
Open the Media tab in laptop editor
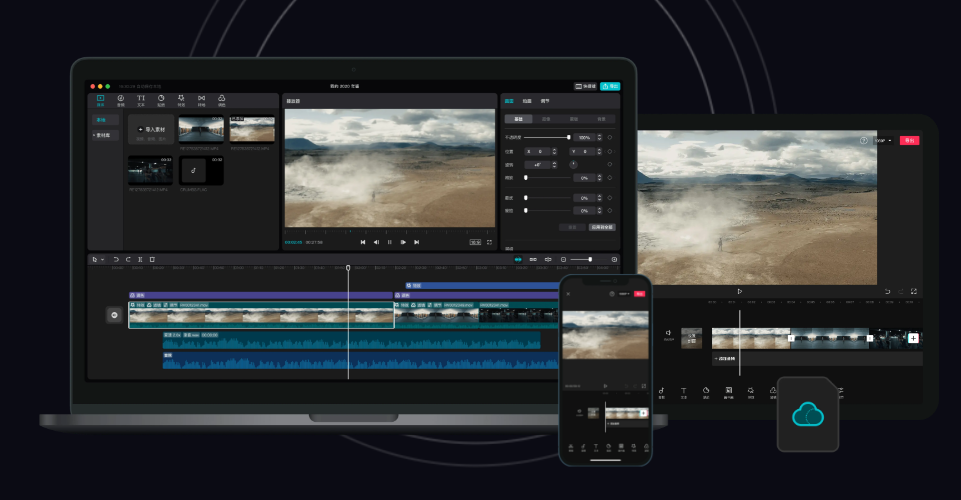pos(101,100)
